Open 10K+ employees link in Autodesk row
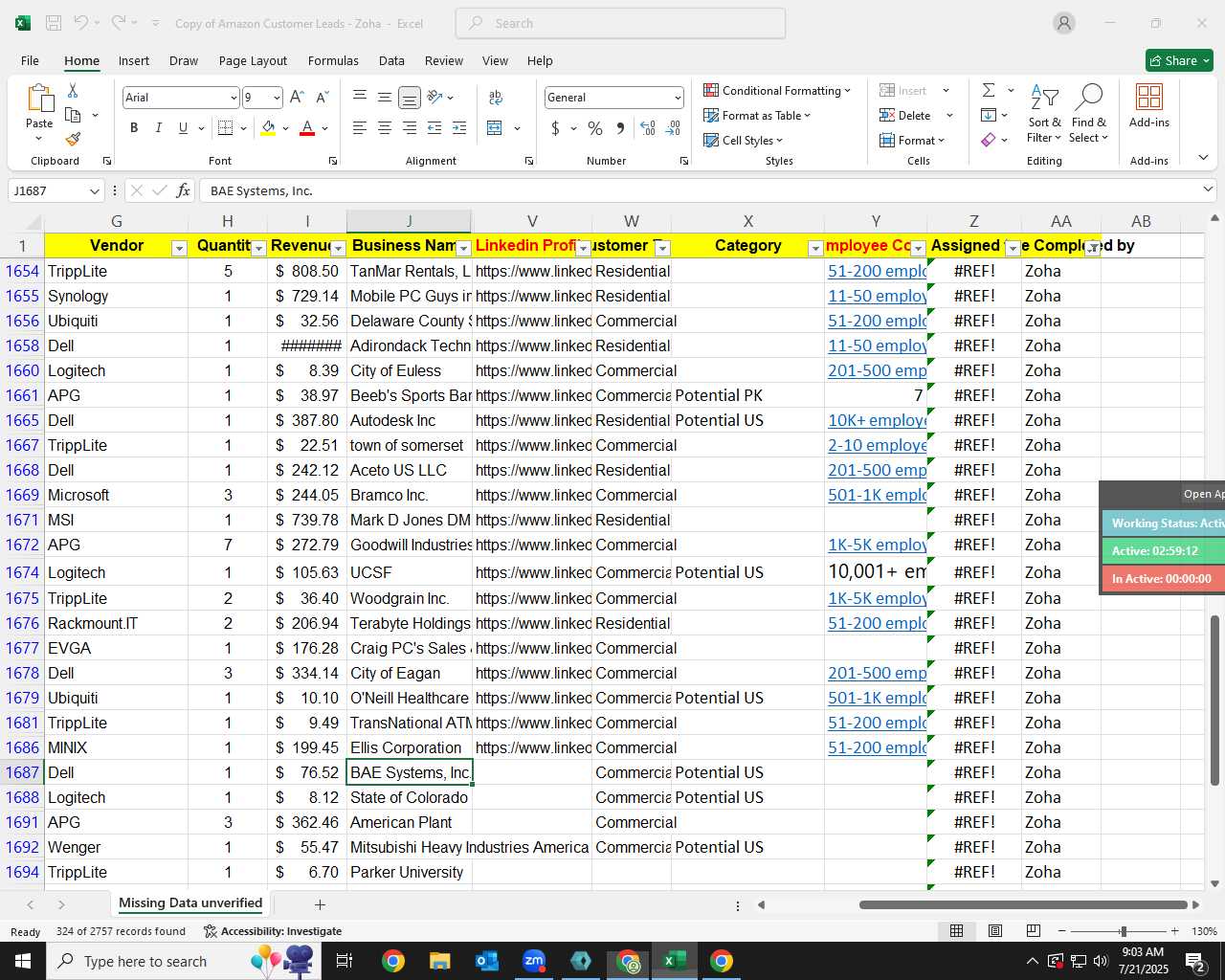The image size is (1225, 980). click(877, 420)
